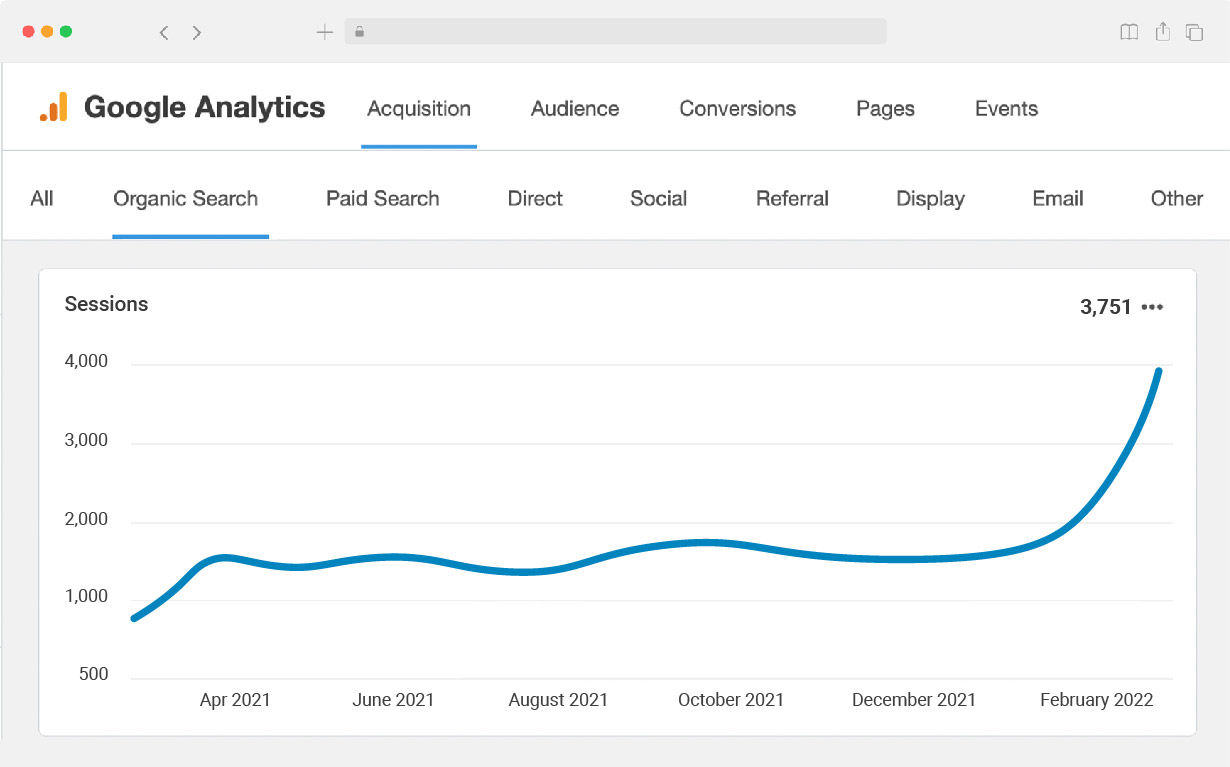
Task: Click the browser forward arrow
Action: [x=197, y=32]
